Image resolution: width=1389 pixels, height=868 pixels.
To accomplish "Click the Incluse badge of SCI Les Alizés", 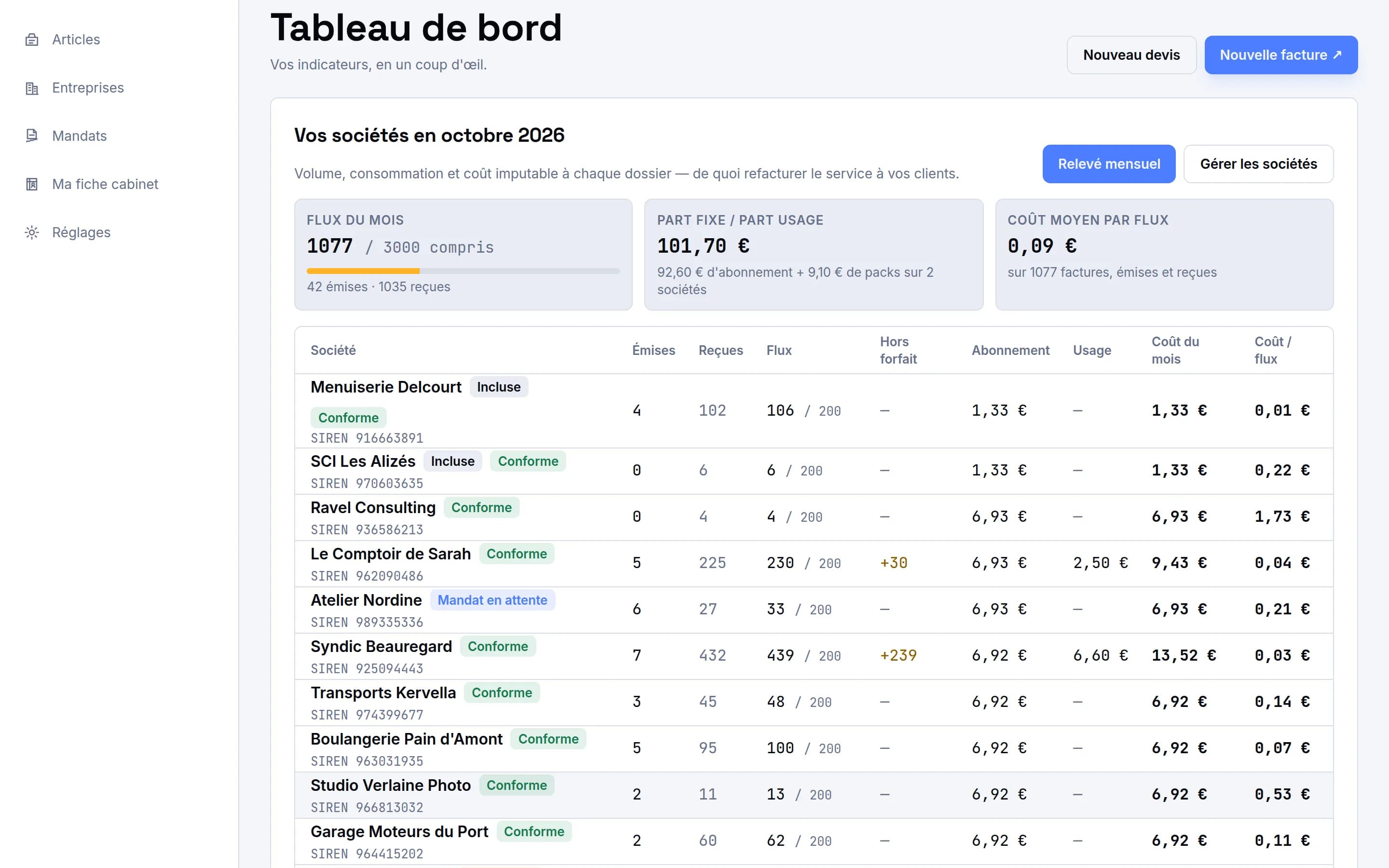I will point(453,461).
